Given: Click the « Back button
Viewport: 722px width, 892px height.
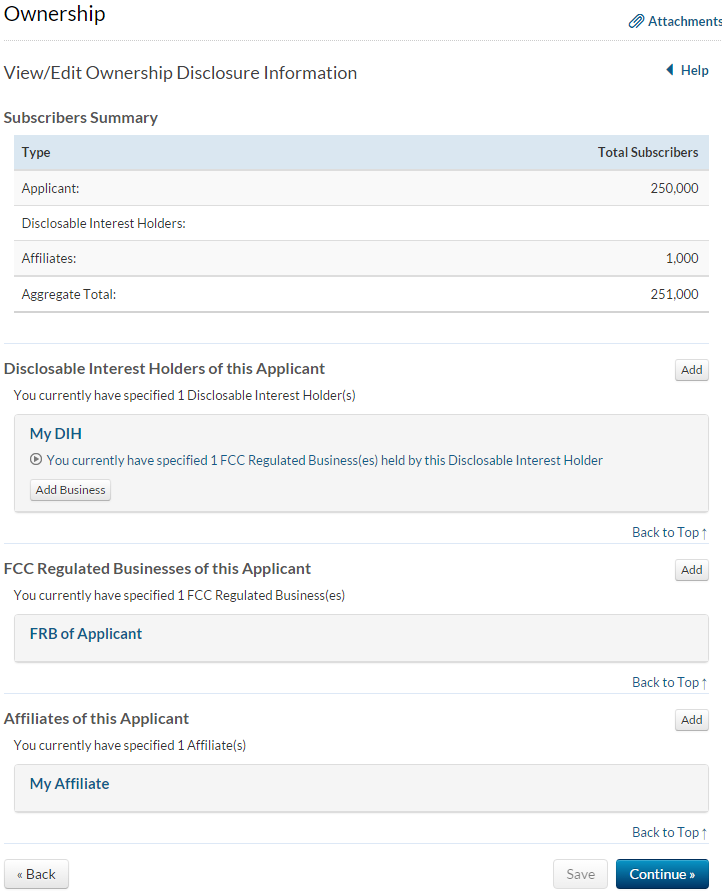Looking at the screenshot, I should point(36,874).
